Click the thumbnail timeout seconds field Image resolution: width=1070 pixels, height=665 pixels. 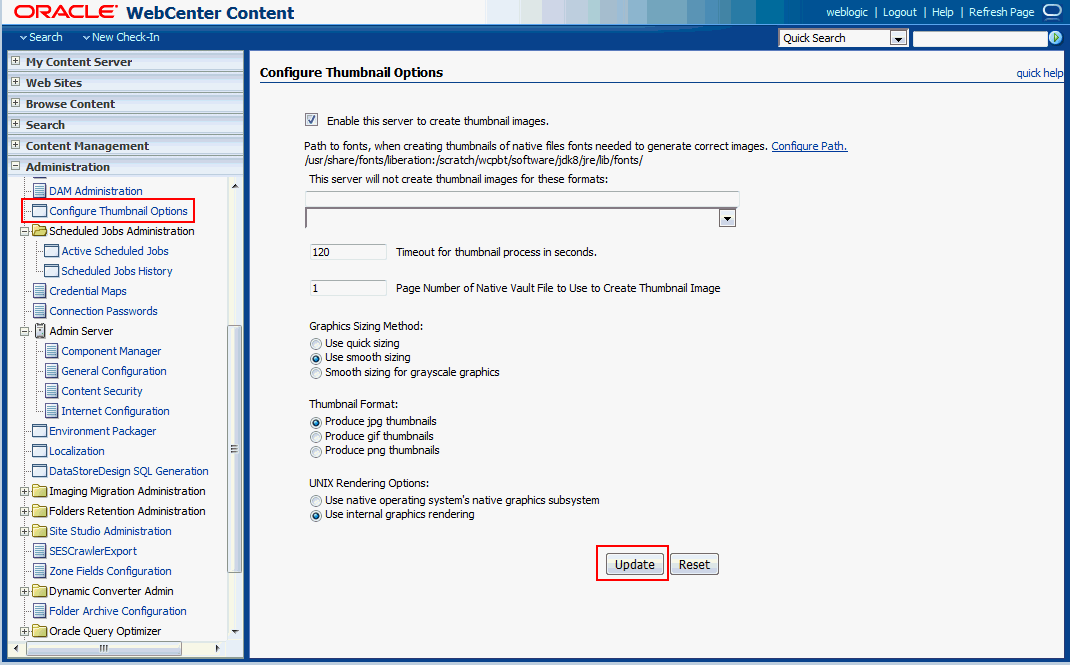point(348,252)
